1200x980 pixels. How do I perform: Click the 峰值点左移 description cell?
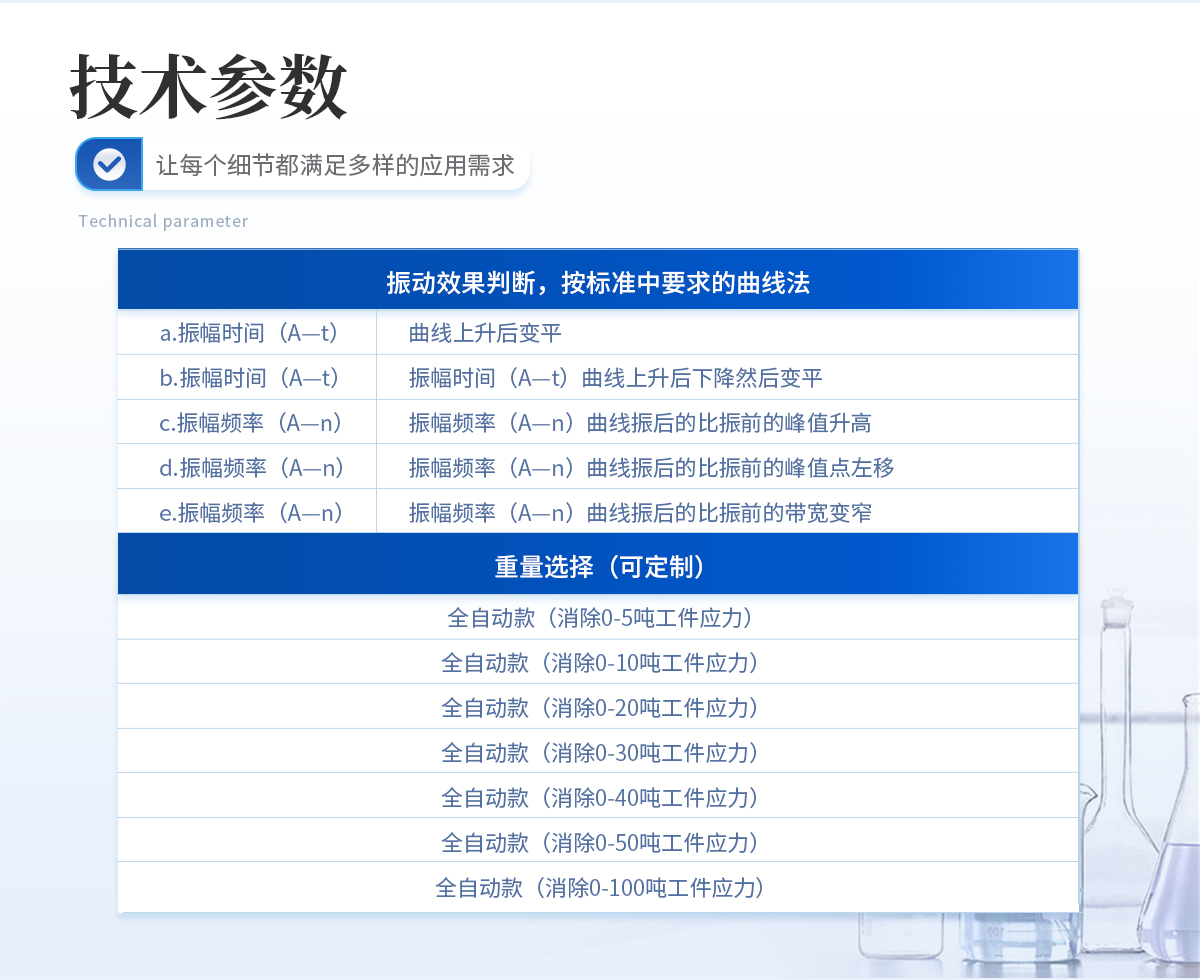click(651, 467)
